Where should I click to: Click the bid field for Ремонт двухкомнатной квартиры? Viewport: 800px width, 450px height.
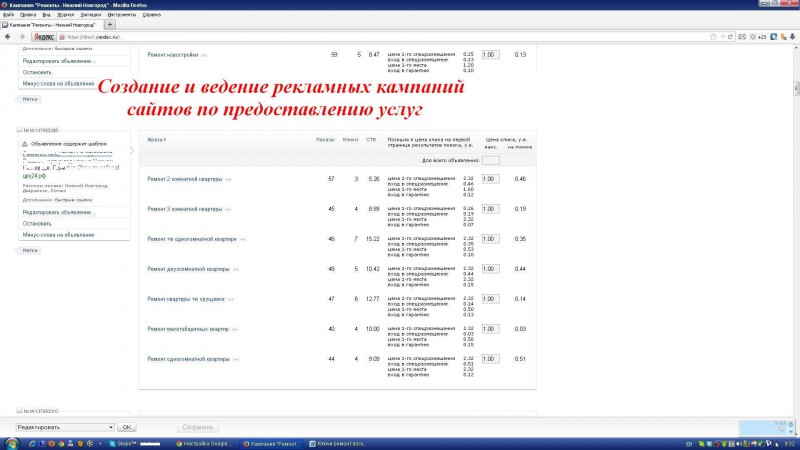pyautogui.click(x=491, y=269)
